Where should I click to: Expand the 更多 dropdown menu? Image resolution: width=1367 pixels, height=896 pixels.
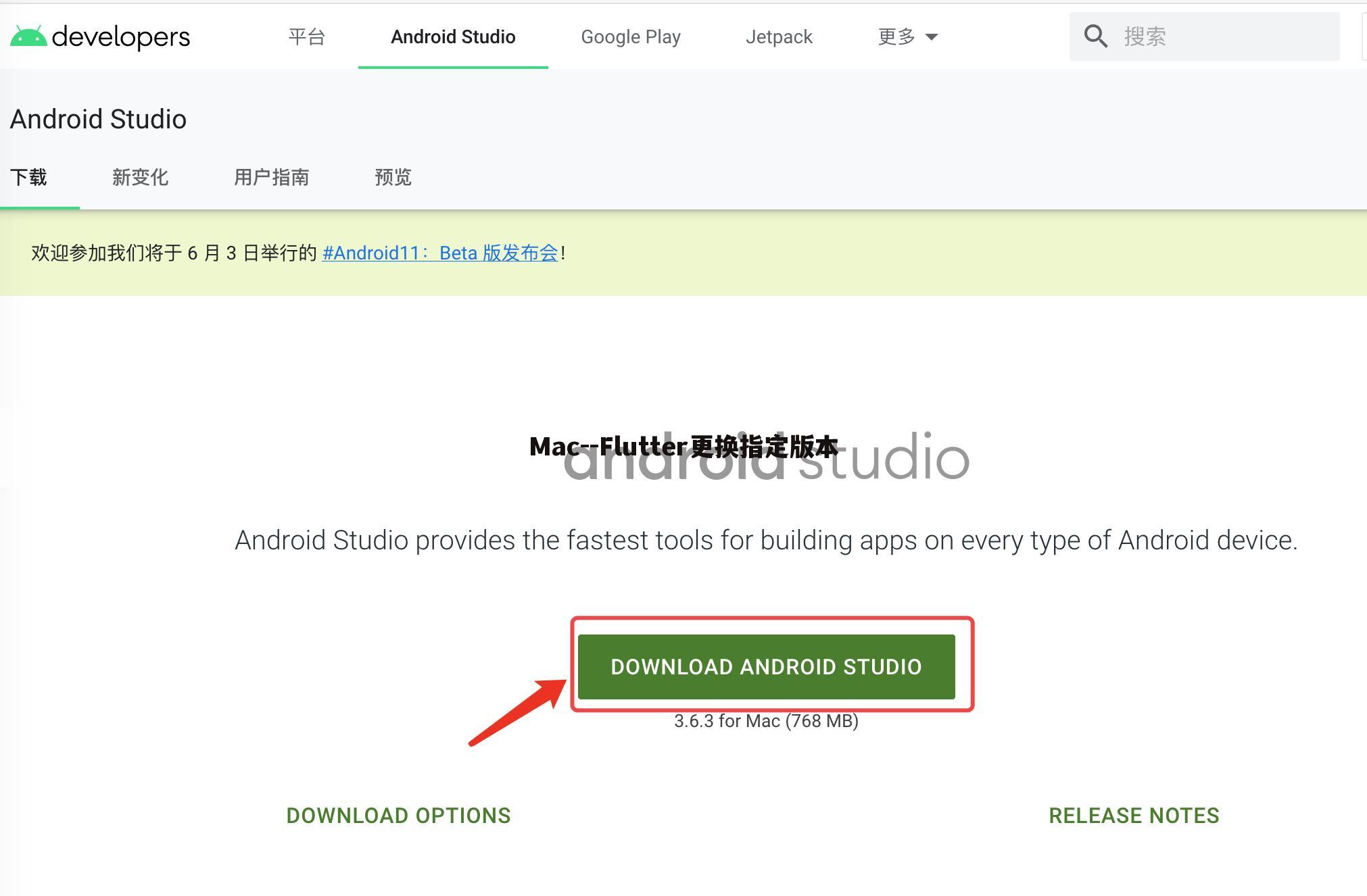pos(908,36)
